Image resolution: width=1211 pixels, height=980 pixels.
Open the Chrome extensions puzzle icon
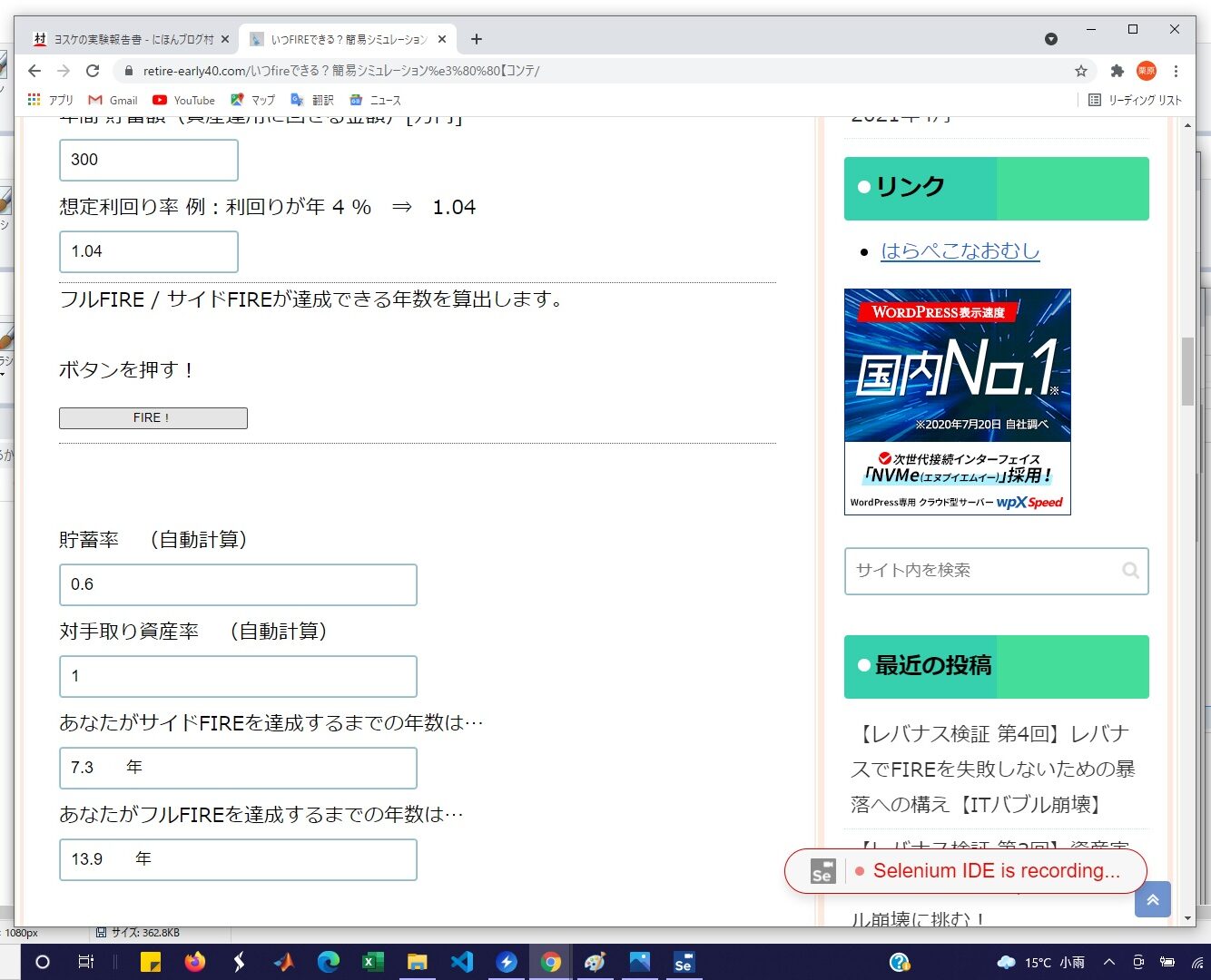pos(1117,71)
